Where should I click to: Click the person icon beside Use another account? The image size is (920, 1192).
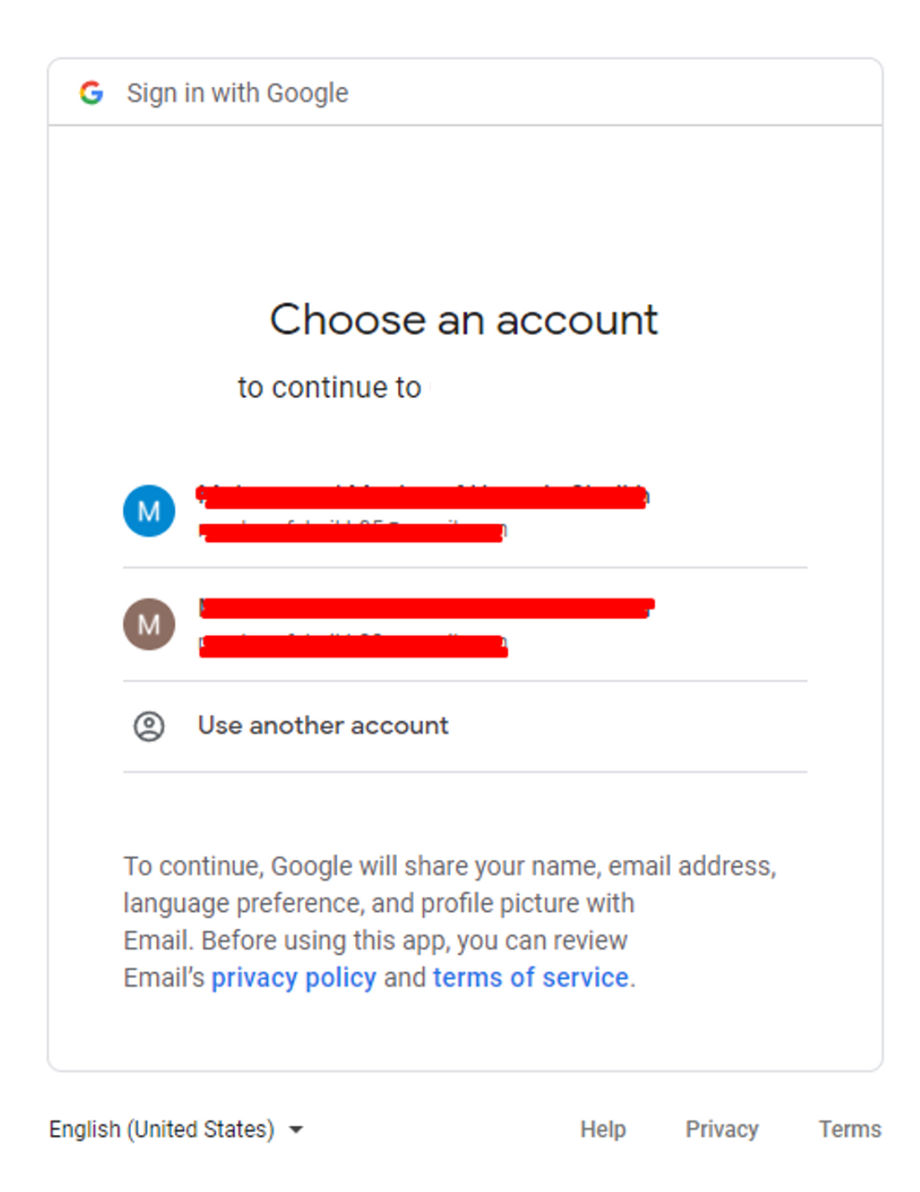pyautogui.click(x=149, y=726)
